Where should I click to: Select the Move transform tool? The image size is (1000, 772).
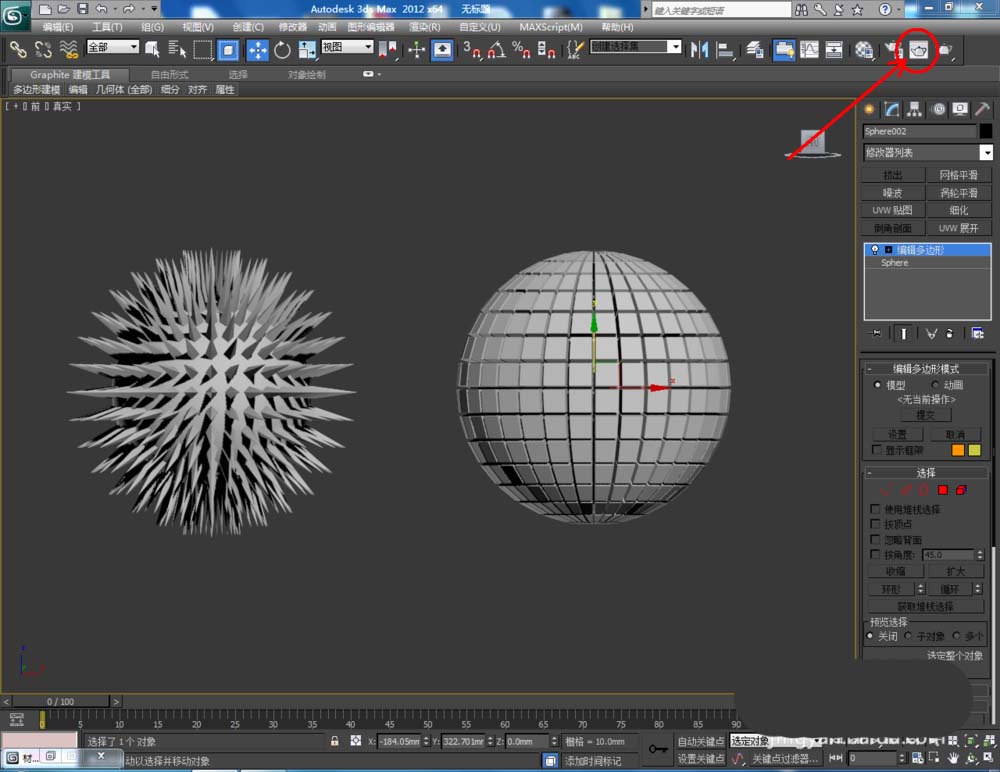pos(257,49)
